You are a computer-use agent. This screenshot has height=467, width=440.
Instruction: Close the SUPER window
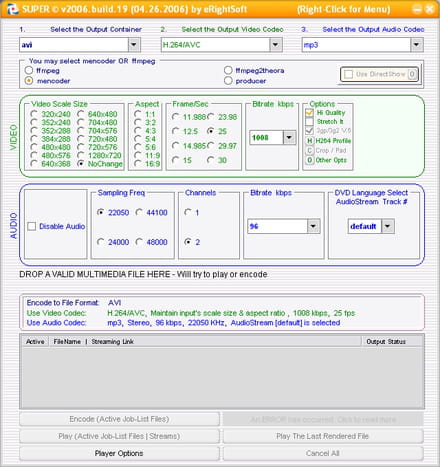pyautogui.click(x=430, y=9)
